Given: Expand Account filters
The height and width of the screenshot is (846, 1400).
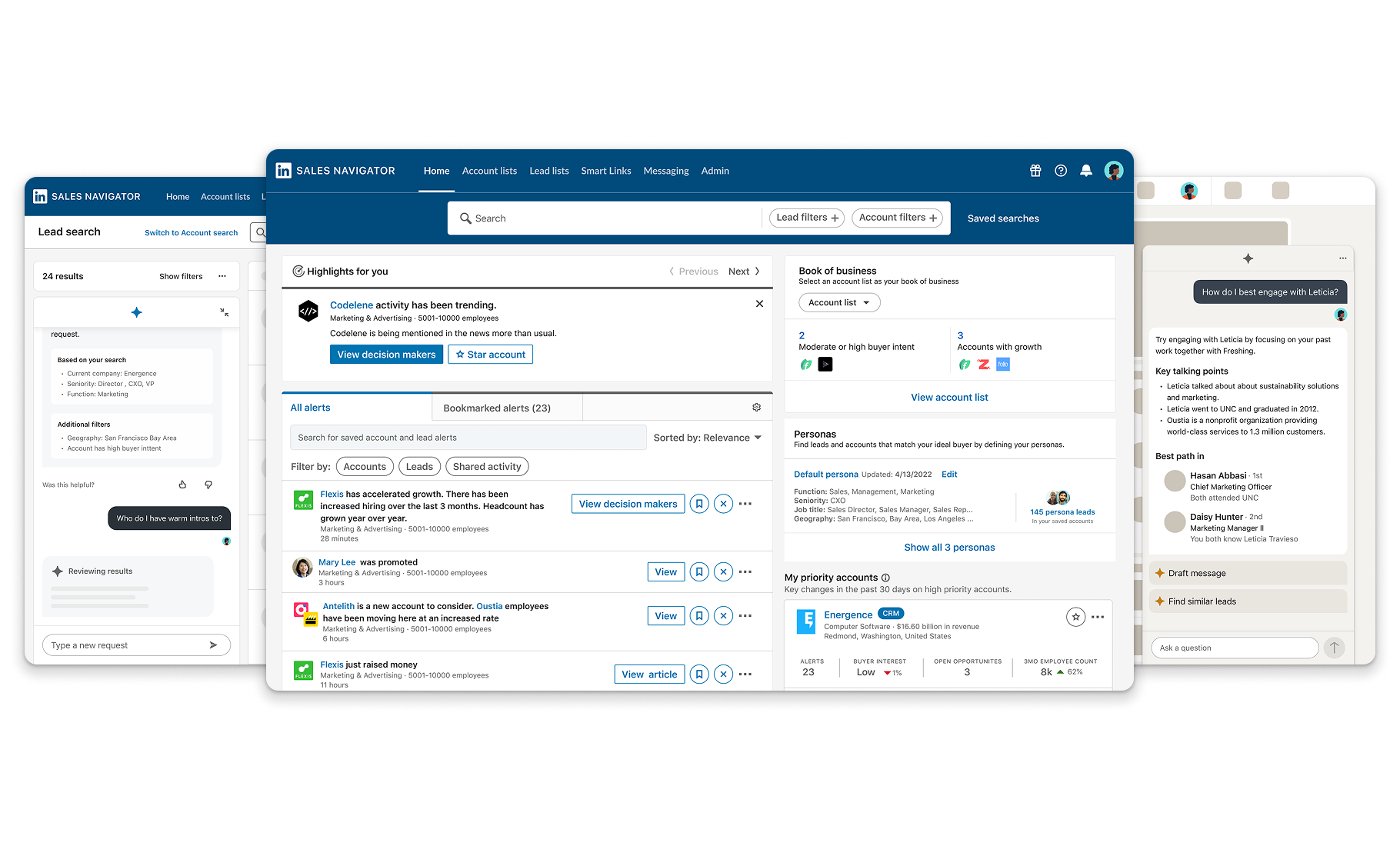Looking at the screenshot, I should [x=897, y=218].
